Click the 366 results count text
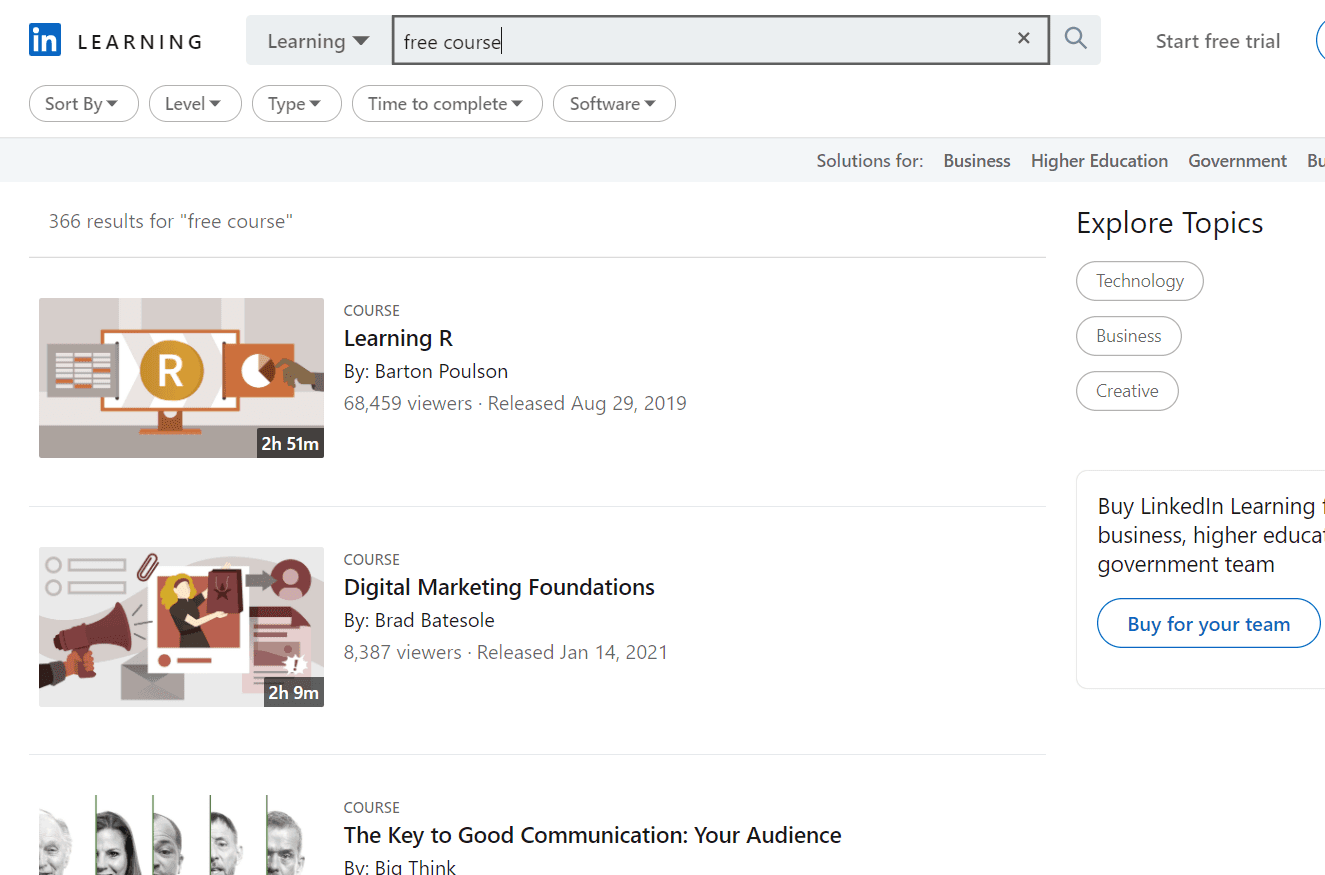The width and height of the screenshot is (1325, 875). (x=171, y=221)
